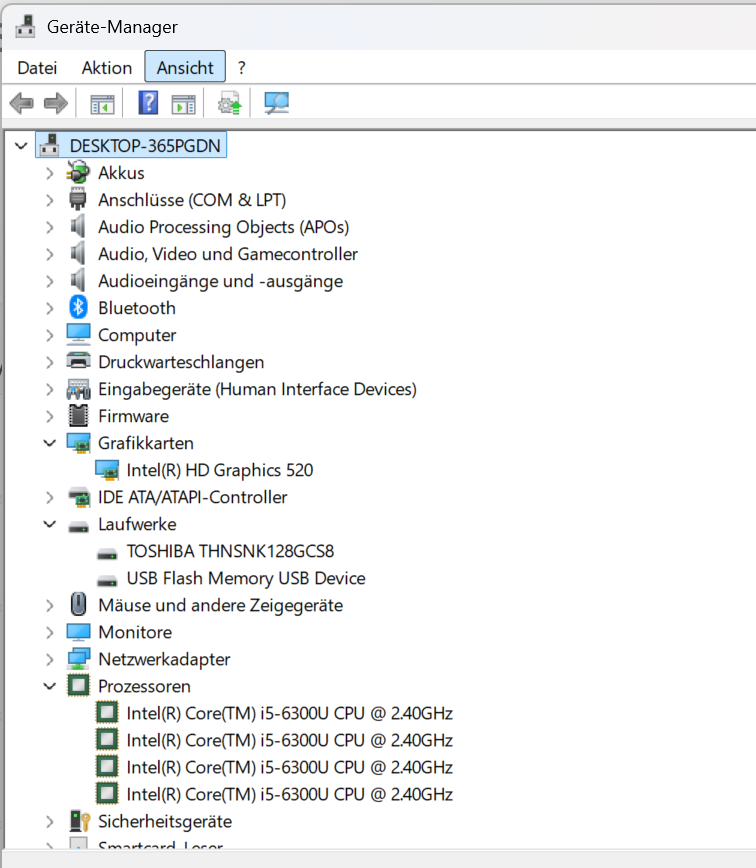Click the Monitore icon
Image resolution: width=756 pixels, height=868 pixels.
pos(78,632)
